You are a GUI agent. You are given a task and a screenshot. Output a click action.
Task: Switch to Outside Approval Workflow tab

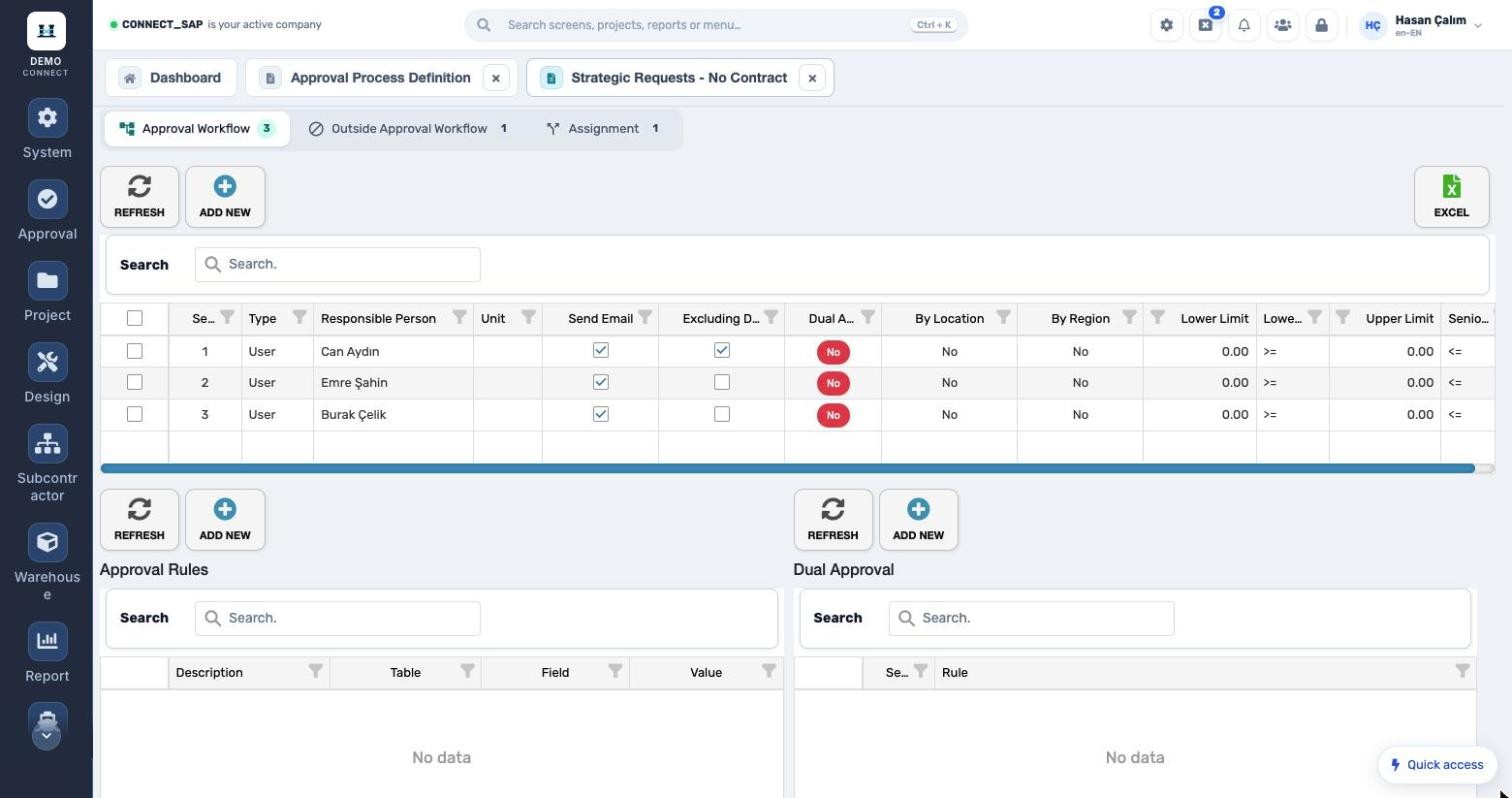point(408,129)
